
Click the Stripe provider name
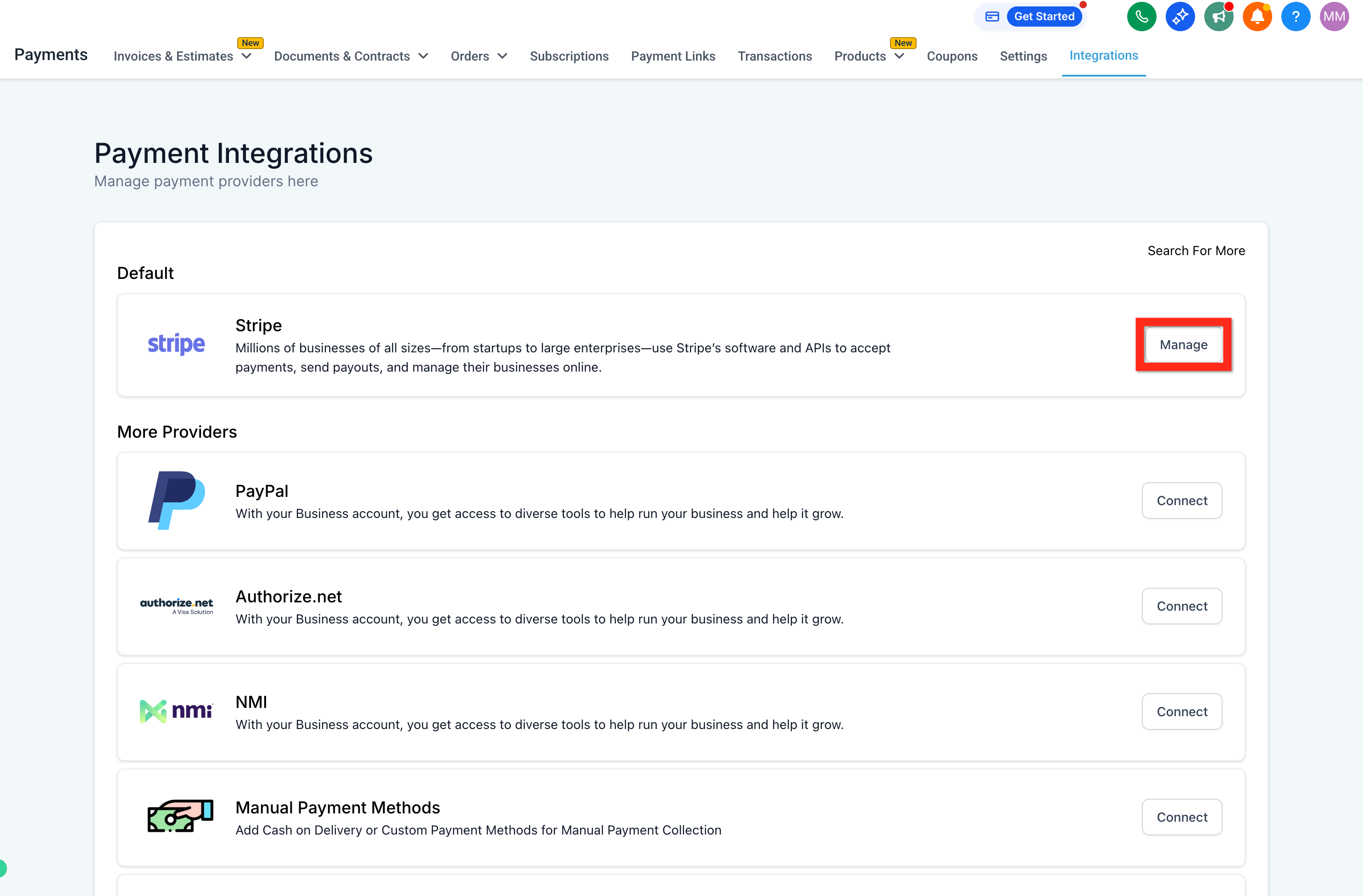[258, 325]
